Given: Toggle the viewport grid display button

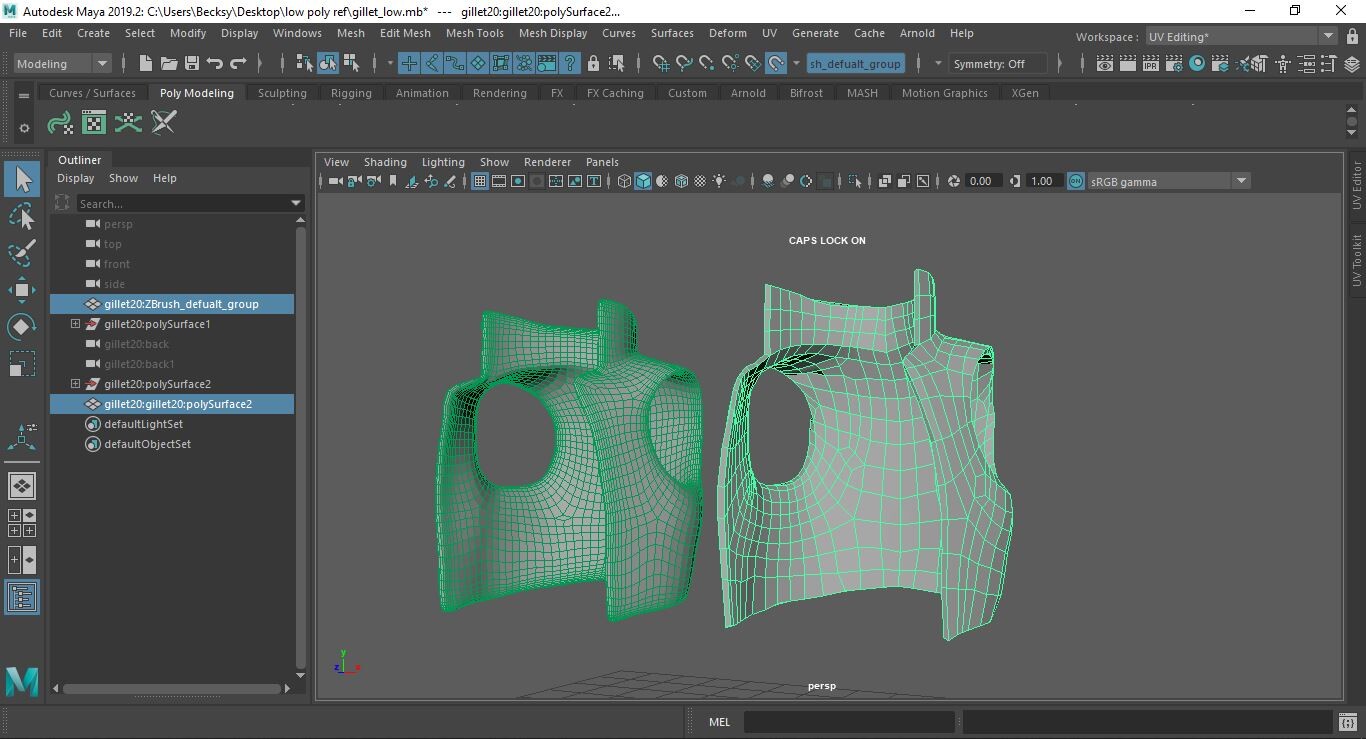Looking at the screenshot, I should (x=480, y=181).
